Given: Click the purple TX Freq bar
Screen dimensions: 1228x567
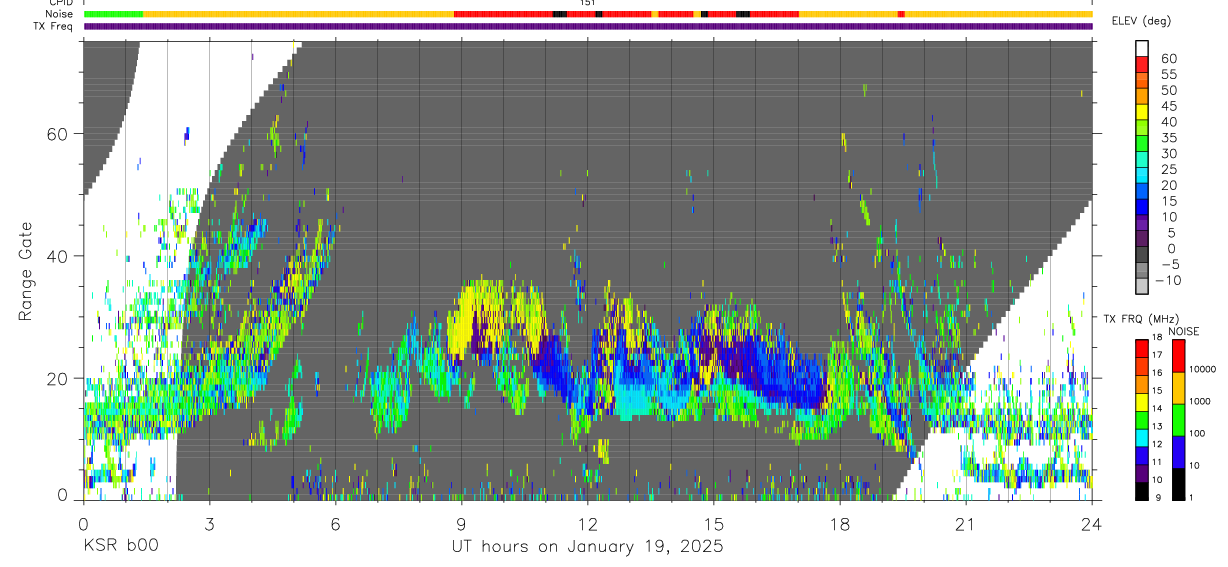Looking at the screenshot, I should [588, 26].
